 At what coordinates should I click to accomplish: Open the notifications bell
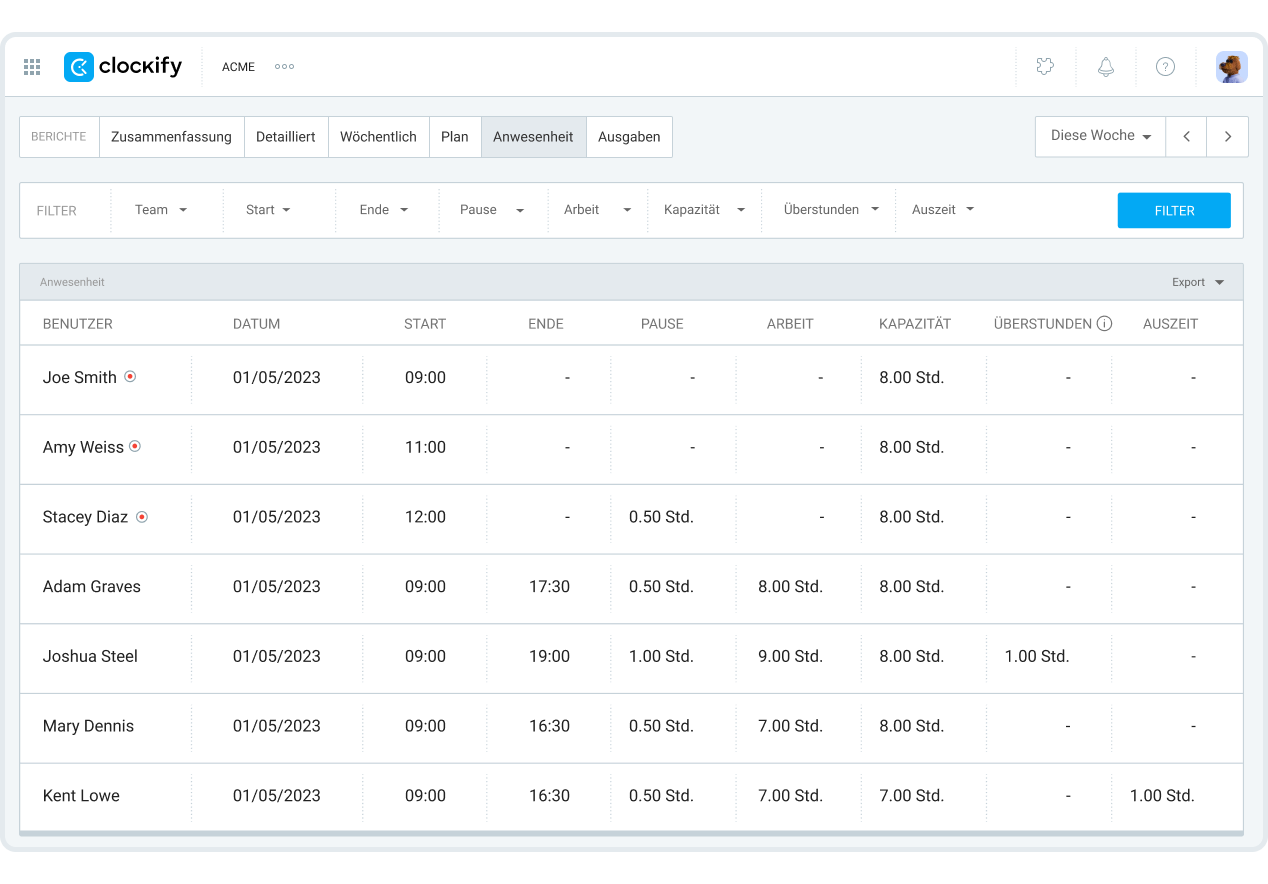[x=1106, y=67]
